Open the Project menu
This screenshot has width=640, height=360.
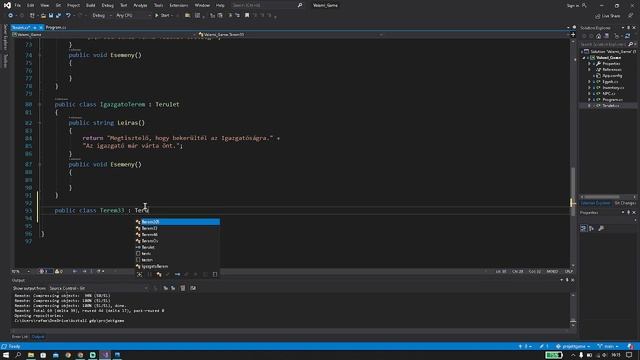coord(73,5)
